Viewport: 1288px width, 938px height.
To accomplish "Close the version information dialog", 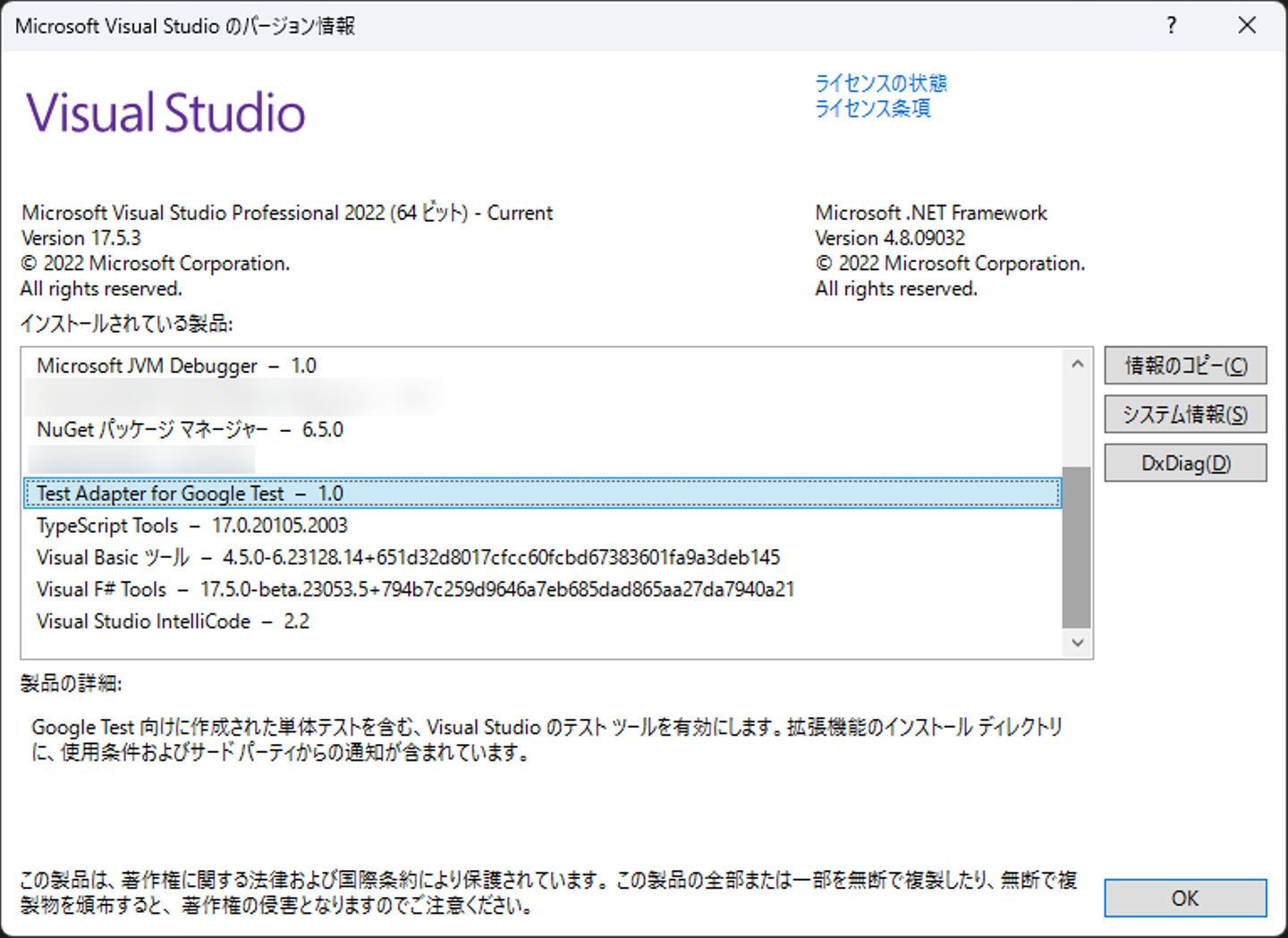I will [x=1247, y=25].
